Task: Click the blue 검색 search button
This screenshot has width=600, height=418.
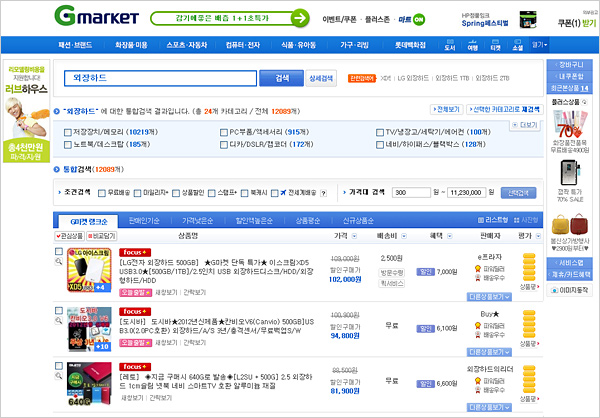Action: [282, 78]
